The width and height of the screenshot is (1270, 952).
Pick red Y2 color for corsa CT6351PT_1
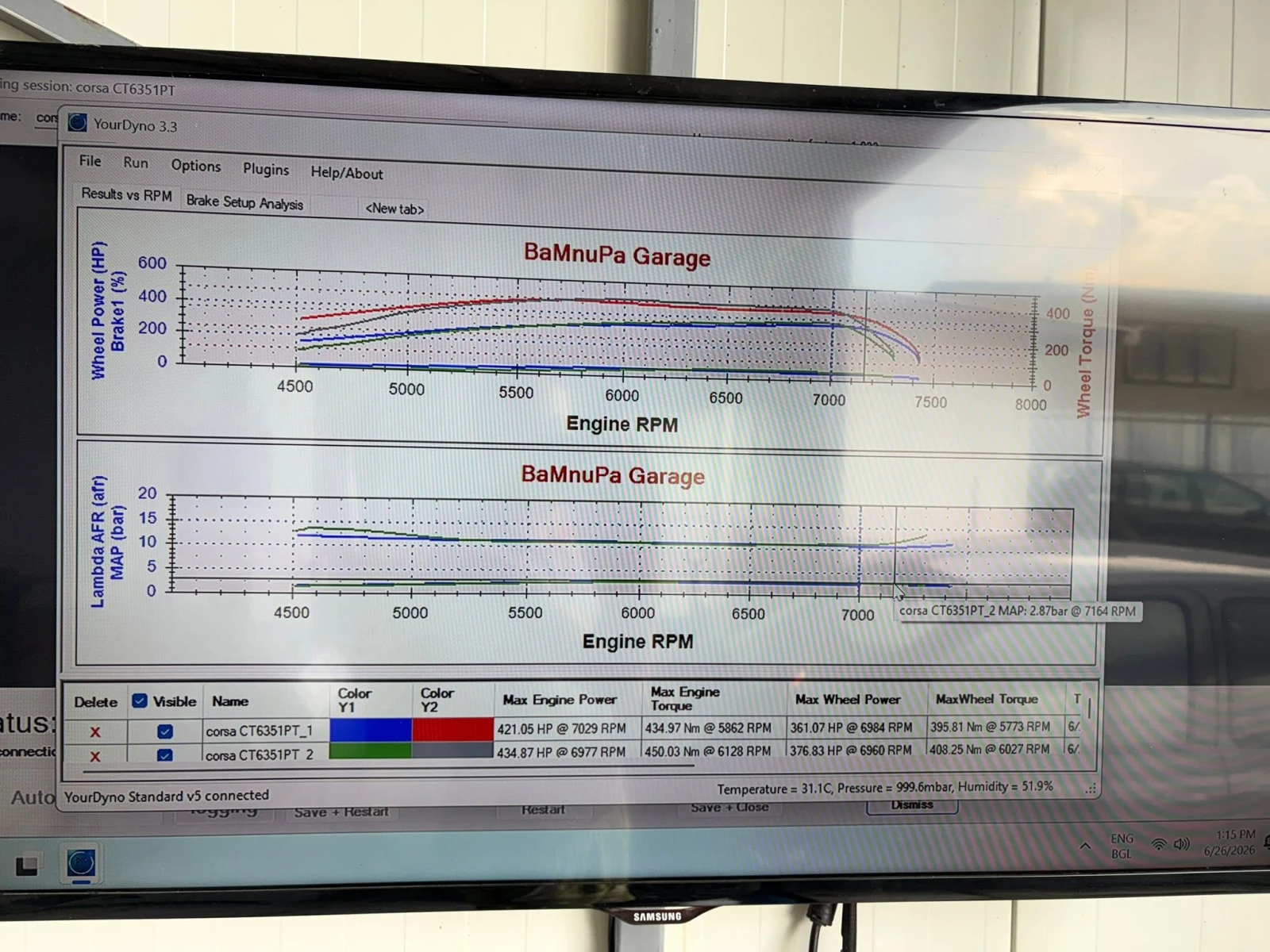point(453,729)
